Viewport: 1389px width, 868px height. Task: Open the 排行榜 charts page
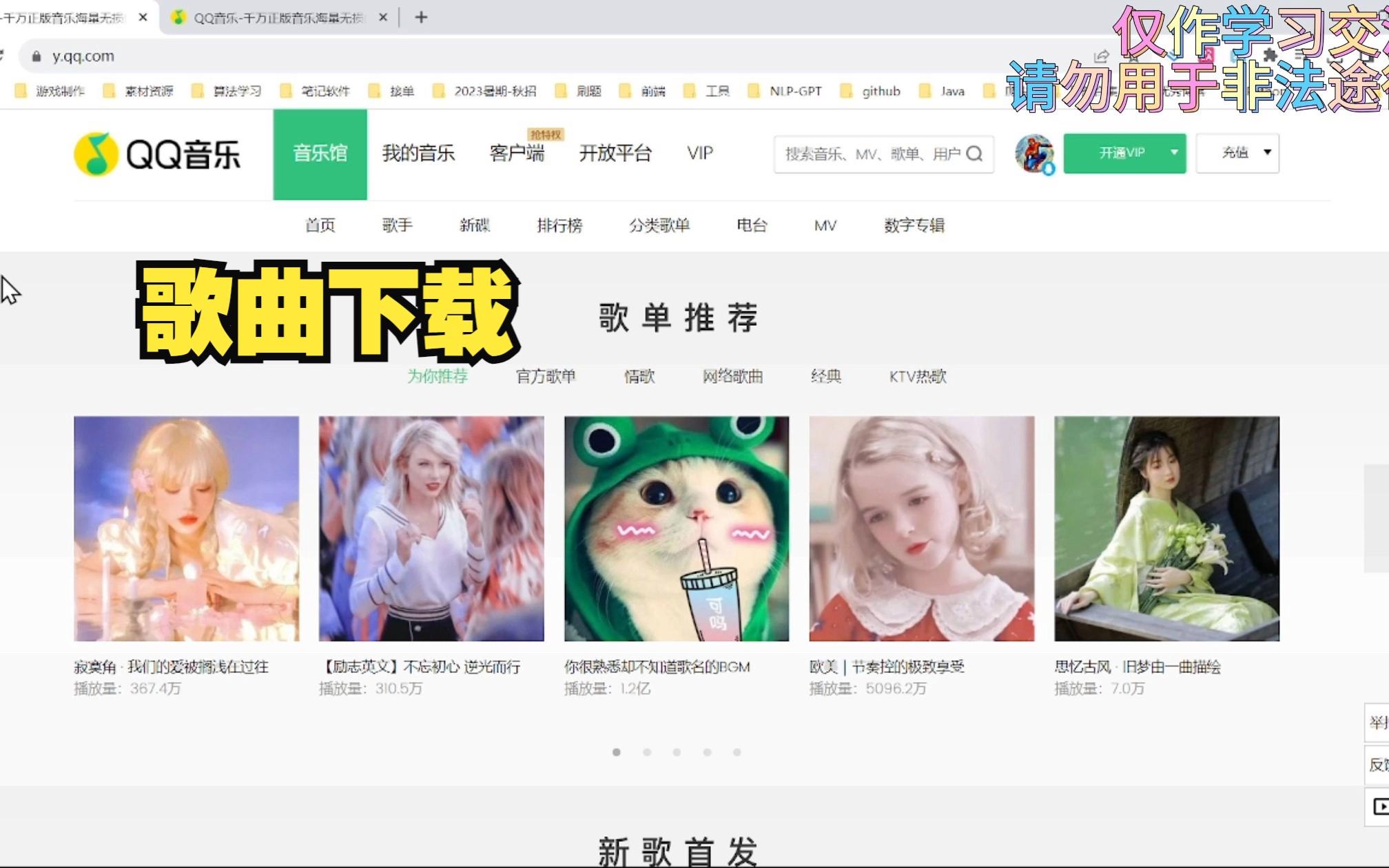(x=559, y=225)
